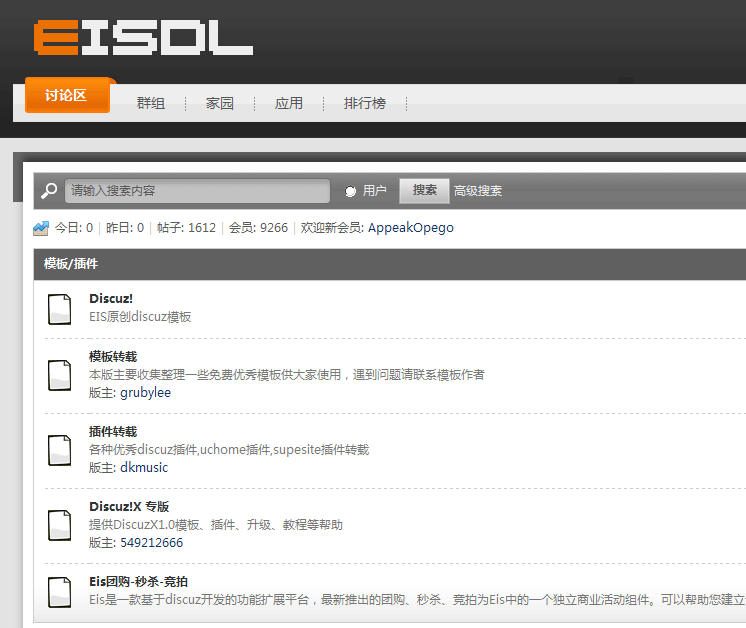Click the forum icon next to 模板转载

[59, 375]
